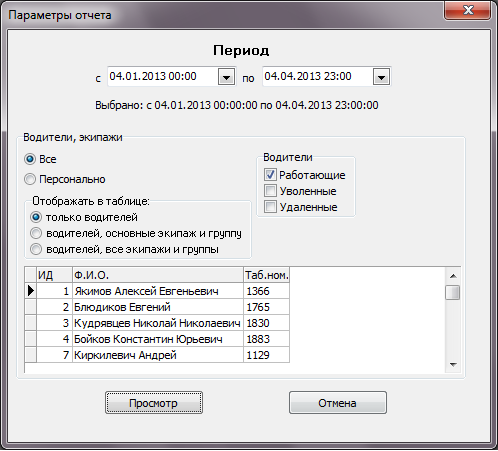Click the 'Таб.ном.' column header

click(x=267, y=275)
